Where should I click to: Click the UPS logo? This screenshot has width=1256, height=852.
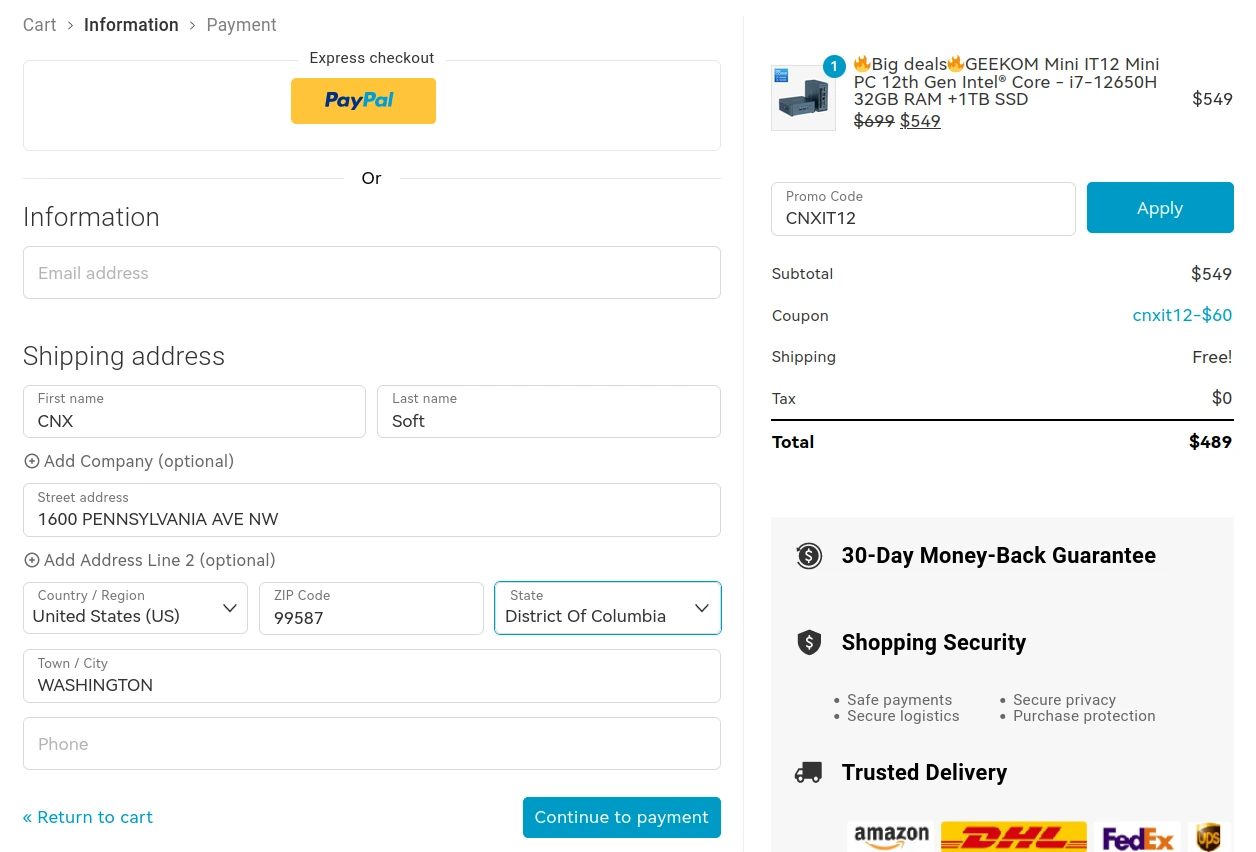click(x=1209, y=837)
